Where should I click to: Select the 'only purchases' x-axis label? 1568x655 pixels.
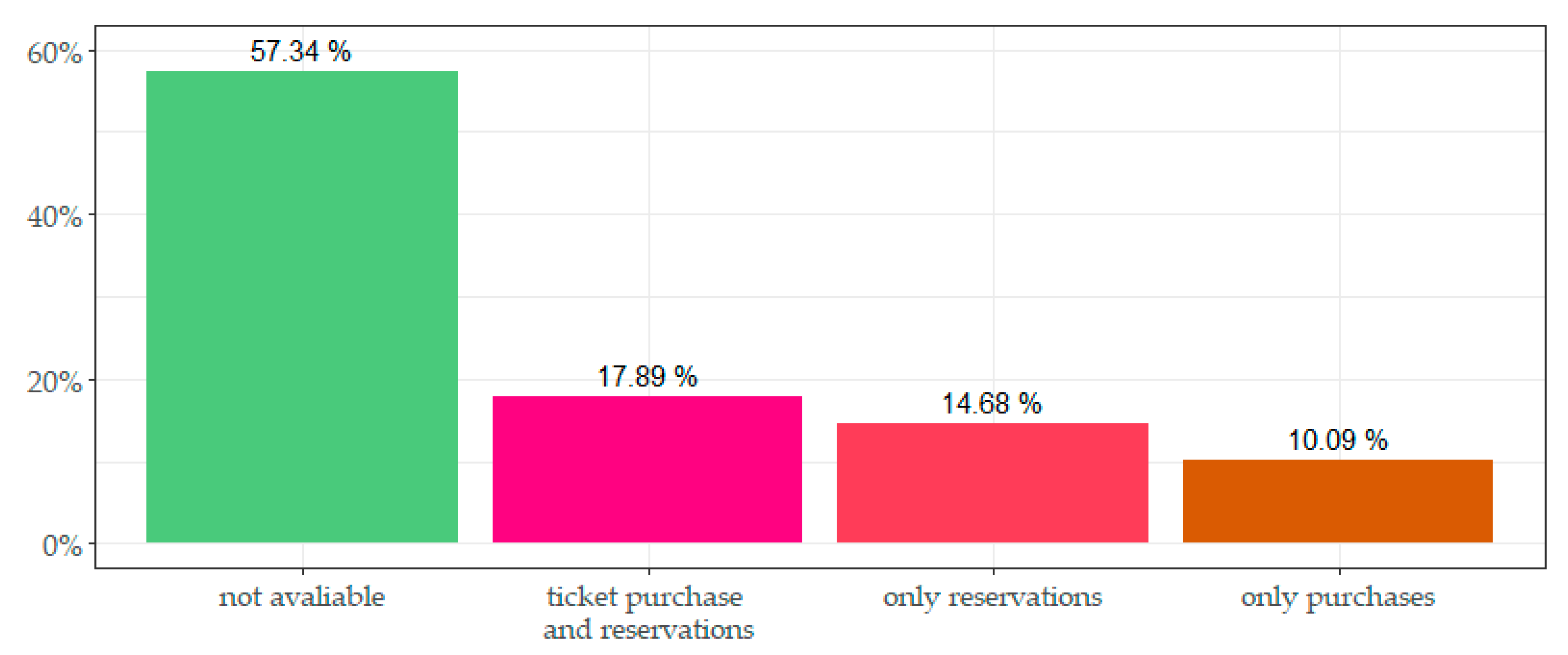[1338, 597]
